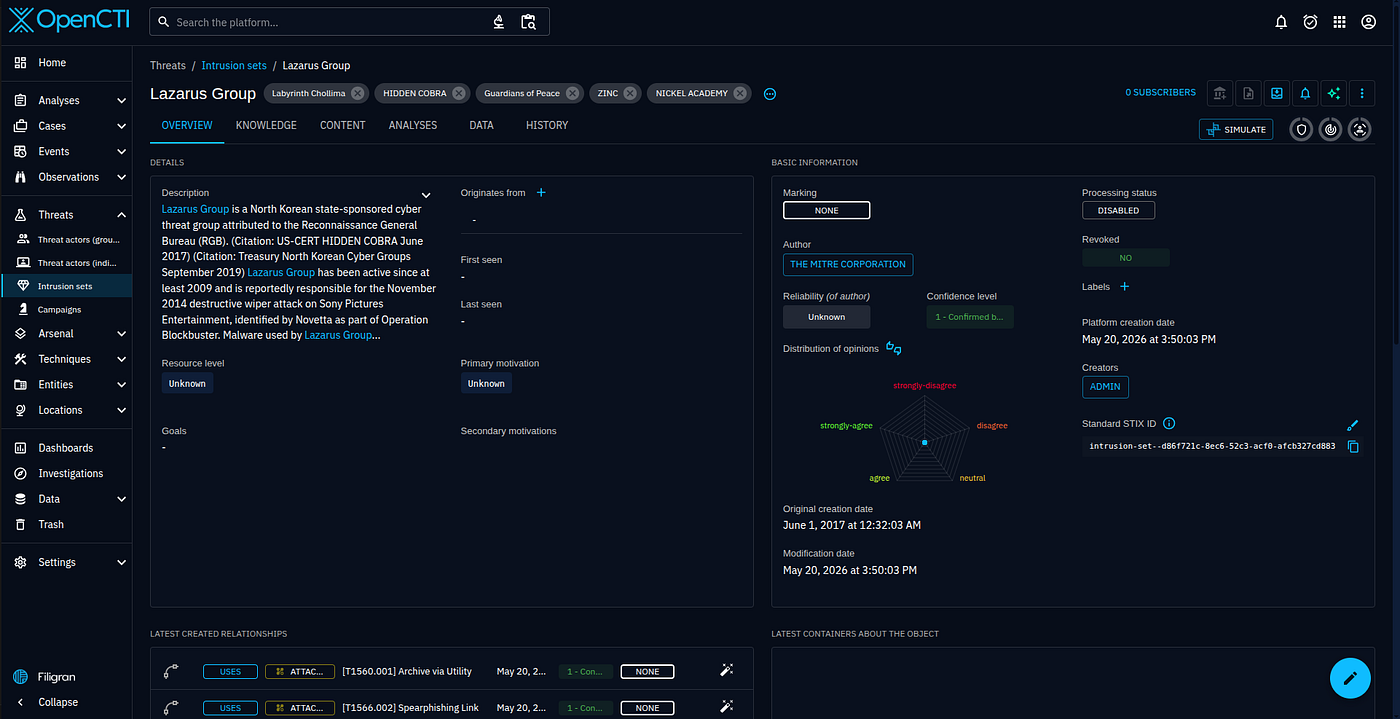This screenshot has width=1400, height=719.
Task: Collapse the sidebar with Collapse button
Action: 66,702
